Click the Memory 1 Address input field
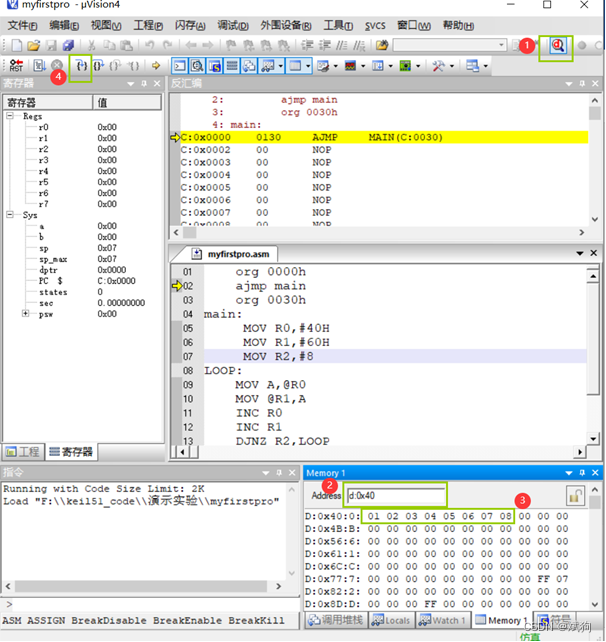 point(396,496)
